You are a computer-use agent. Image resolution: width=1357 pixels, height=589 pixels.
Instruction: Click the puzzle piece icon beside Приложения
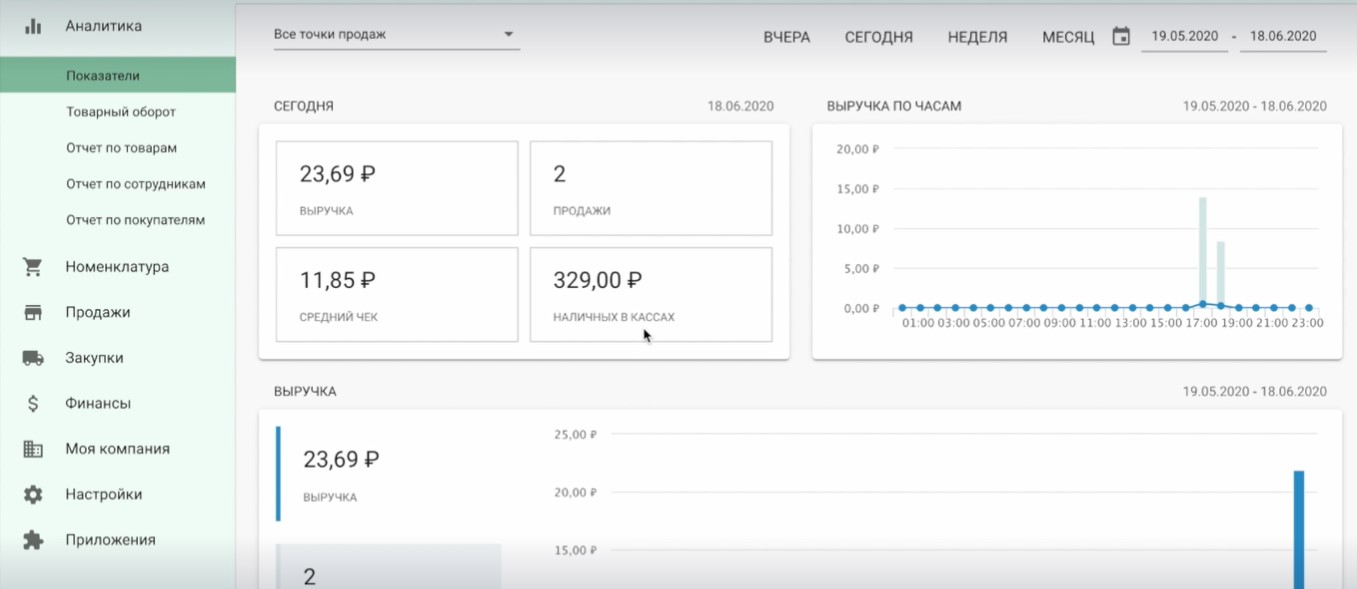[x=33, y=540]
